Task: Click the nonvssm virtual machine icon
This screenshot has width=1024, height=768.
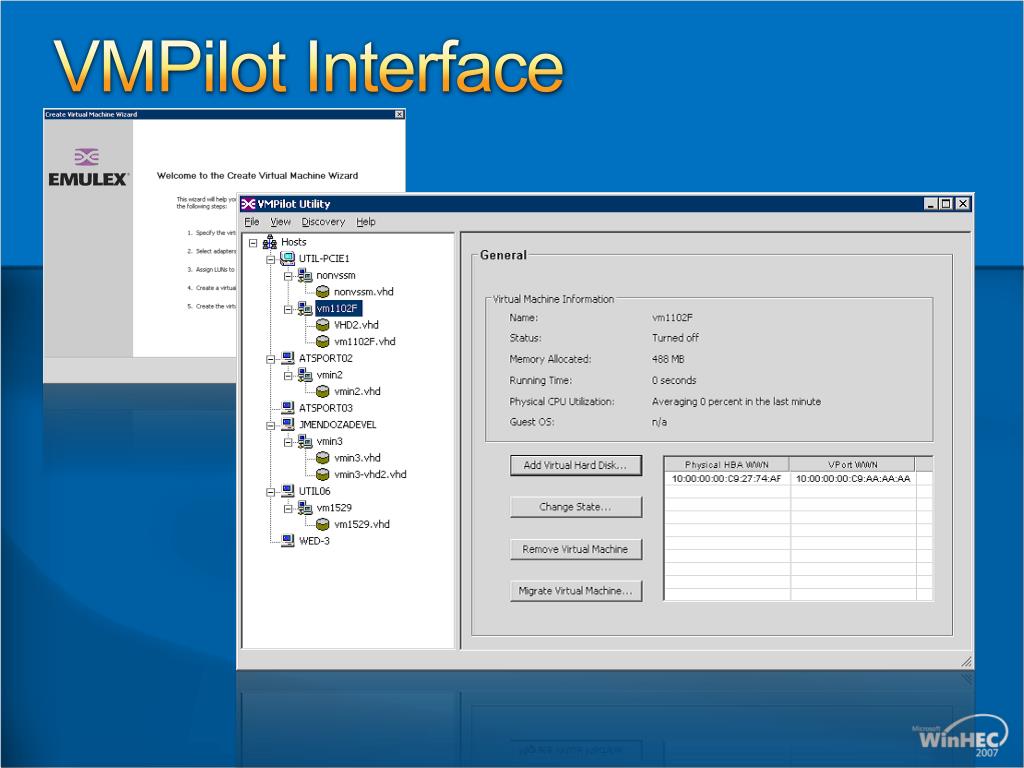Action: pos(305,276)
